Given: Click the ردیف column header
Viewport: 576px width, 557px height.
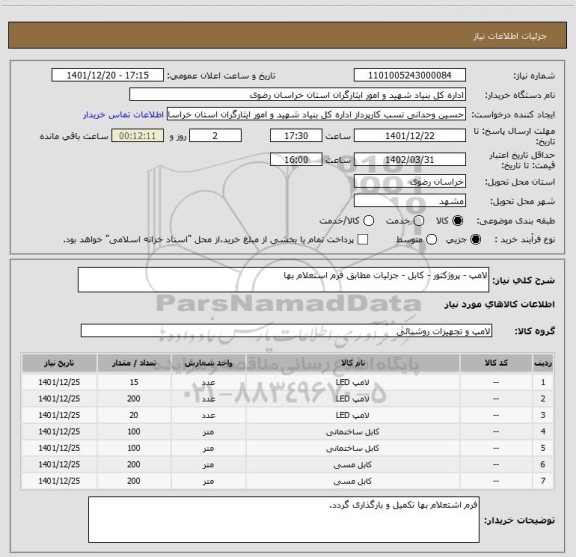Looking at the screenshot, I should [543, 363].
